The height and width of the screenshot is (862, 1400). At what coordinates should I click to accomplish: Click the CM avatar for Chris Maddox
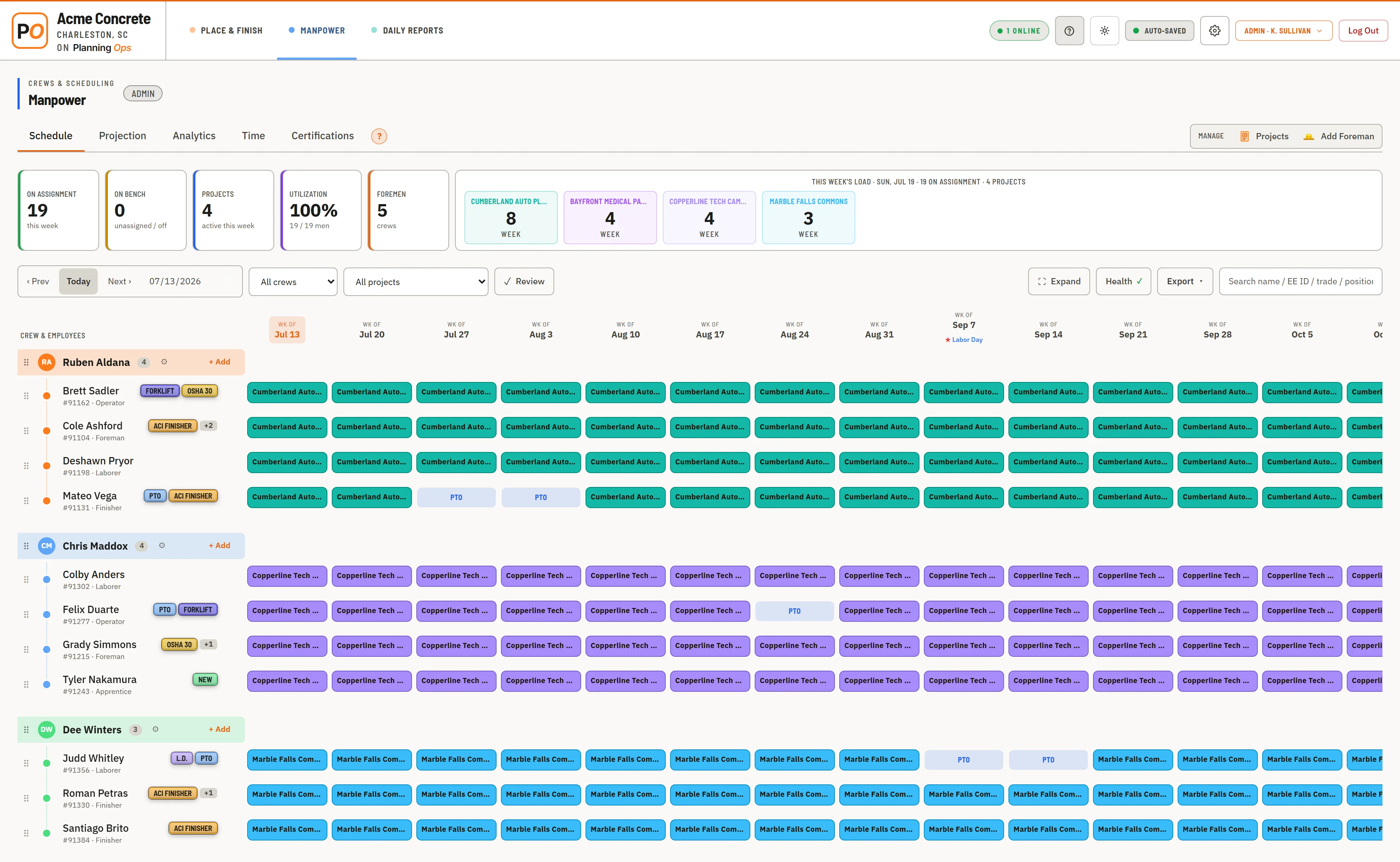pyautogui.click(x=47, y=546)
